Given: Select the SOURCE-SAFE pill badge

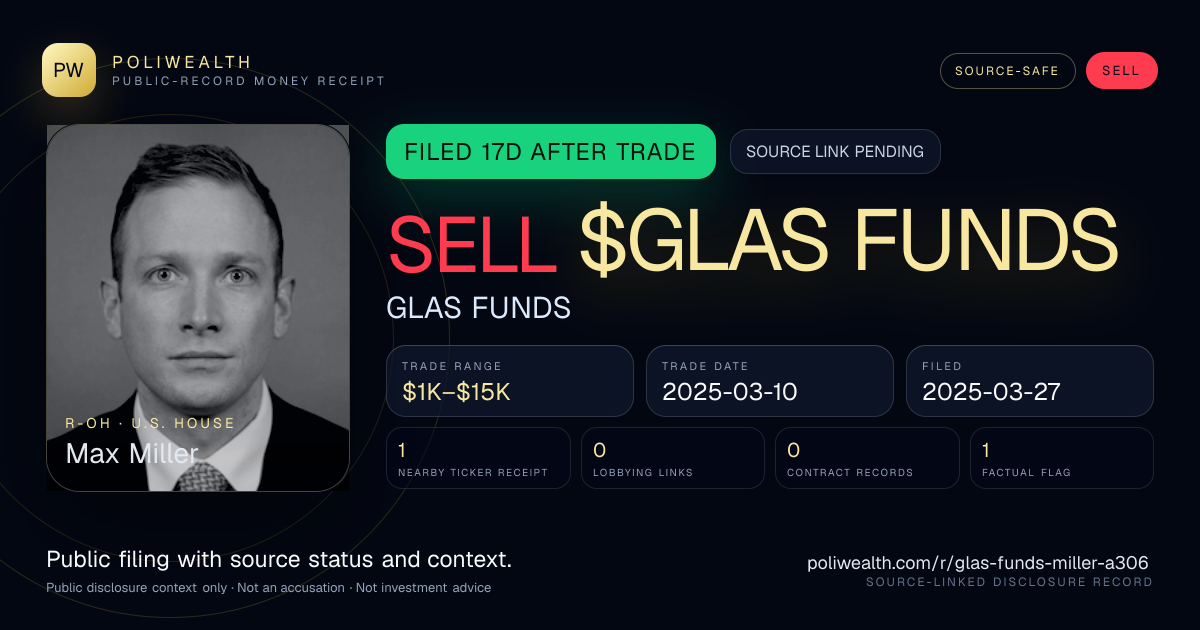Looking at the screenshot, I should 1007,71.
